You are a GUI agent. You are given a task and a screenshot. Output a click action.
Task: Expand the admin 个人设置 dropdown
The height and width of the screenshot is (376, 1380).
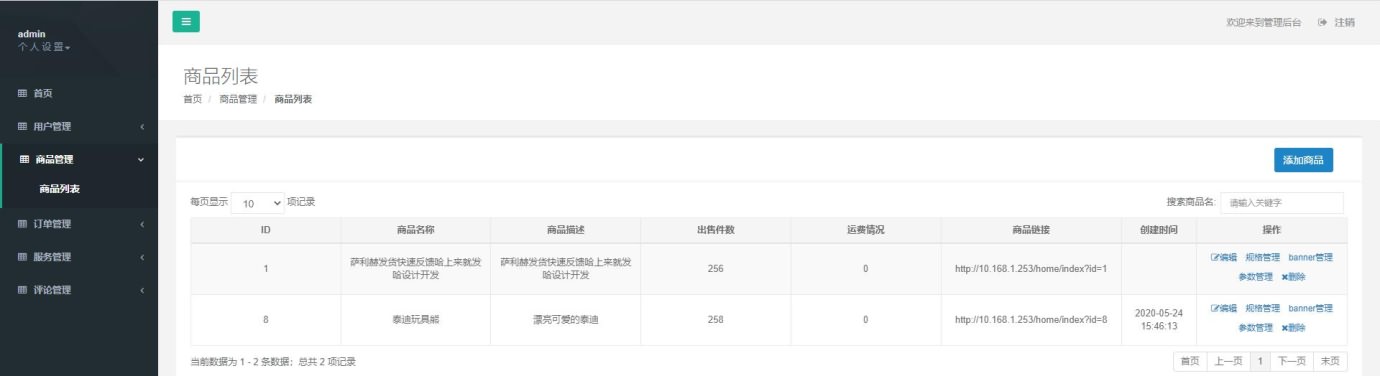coord(44,47)
